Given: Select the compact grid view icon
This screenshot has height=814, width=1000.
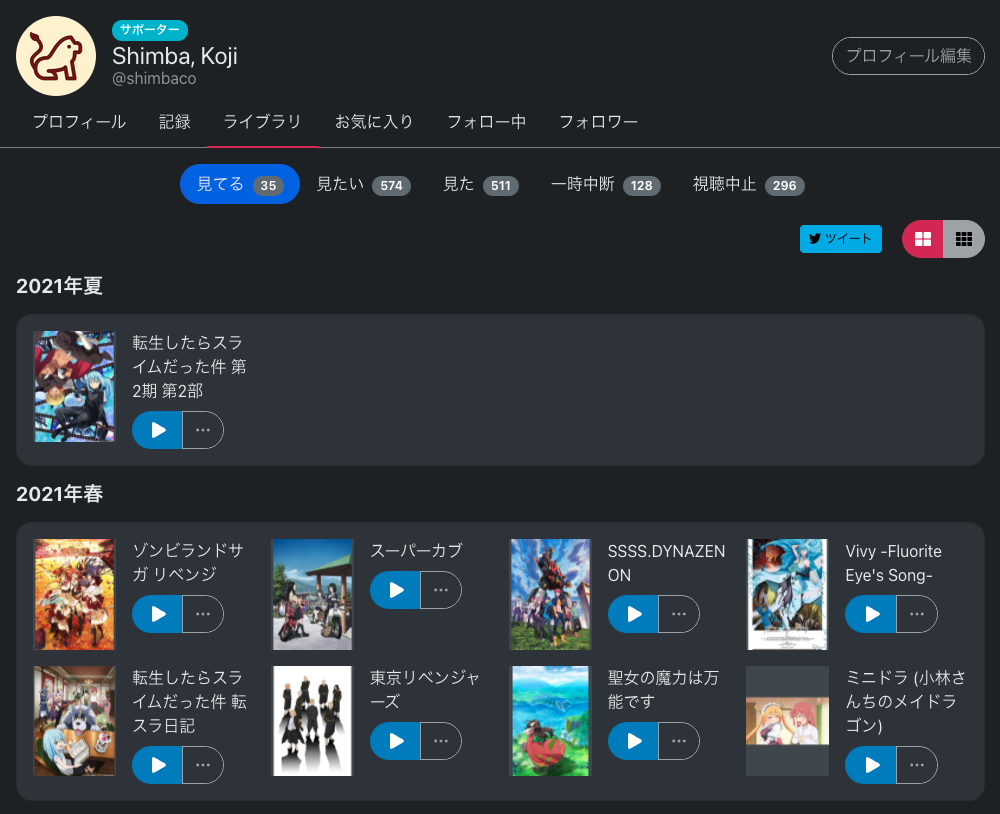Looking at the screenshot, I should click(x=964, y=239).
